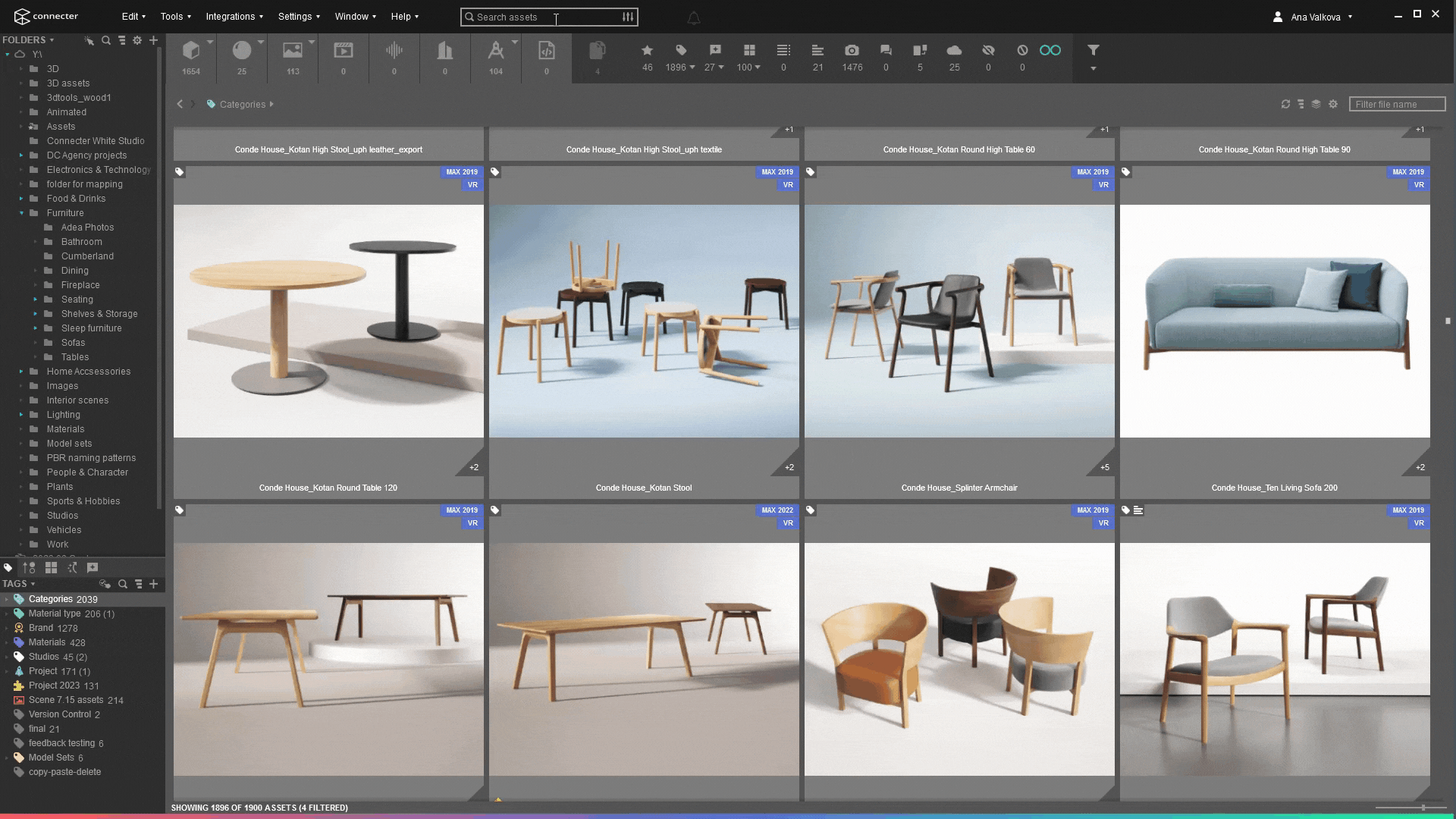Viewport: 1456px width, 819px height.
Task: Toggle tag multi-select check mode
Action: tap(105, 584)
